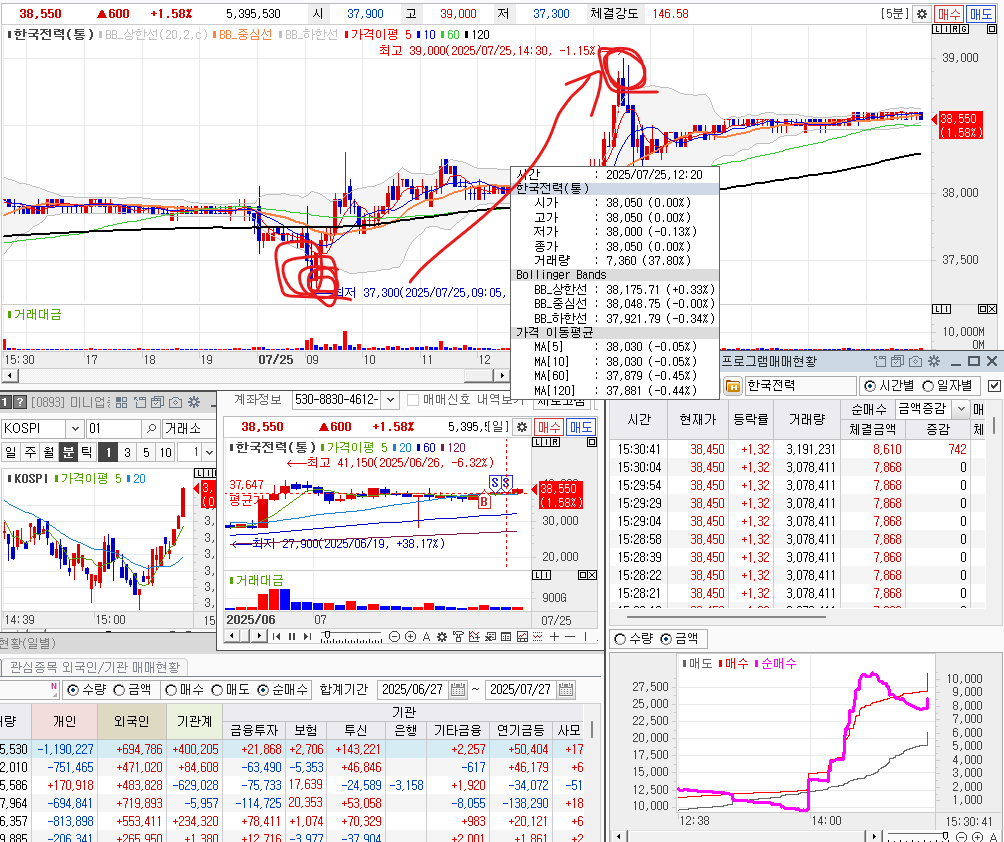Open settings icon in 프로그램매매현황 title bar
1004x842 pixels.
click(934, 362)
